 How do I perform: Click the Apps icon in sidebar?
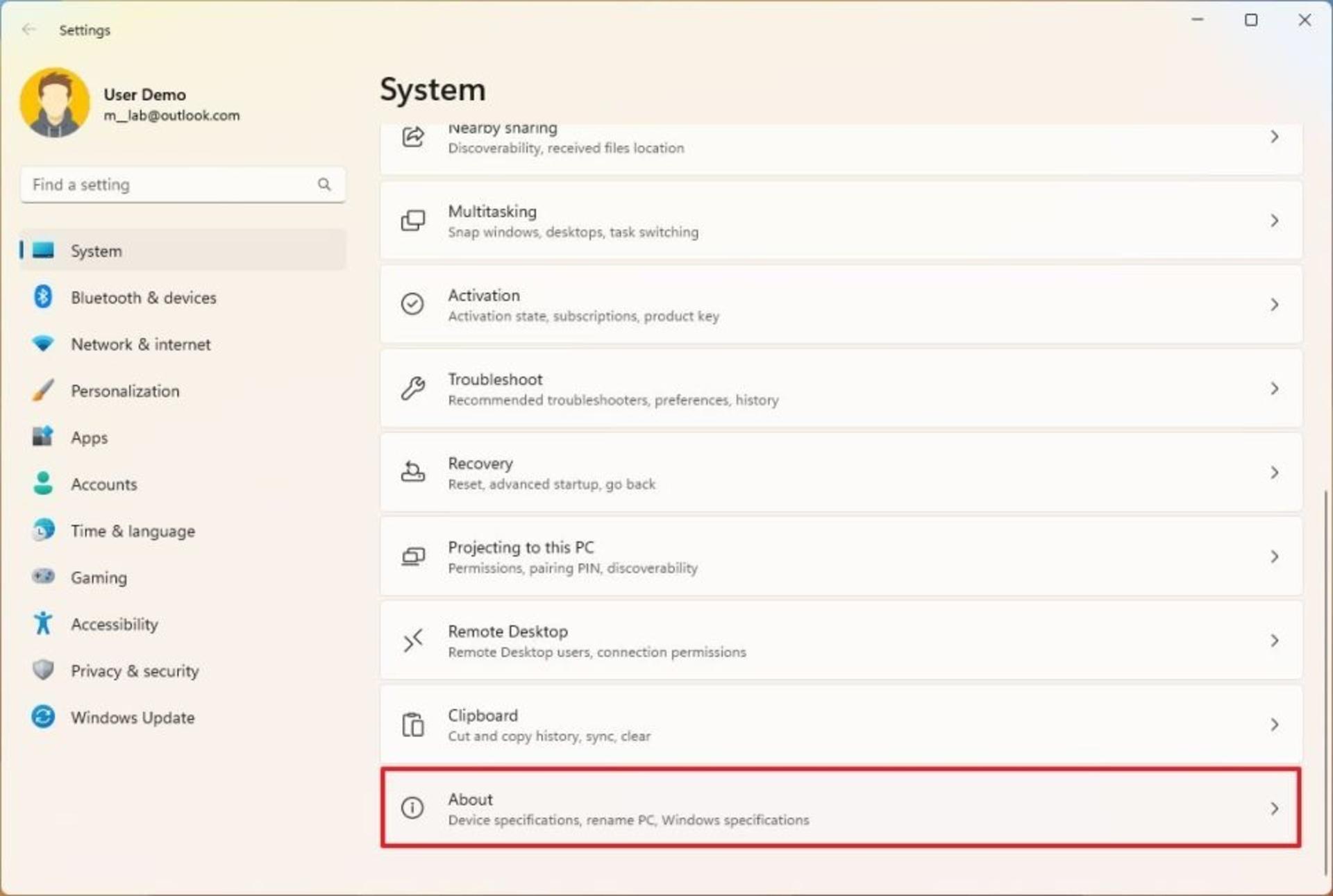pos(43,437)
